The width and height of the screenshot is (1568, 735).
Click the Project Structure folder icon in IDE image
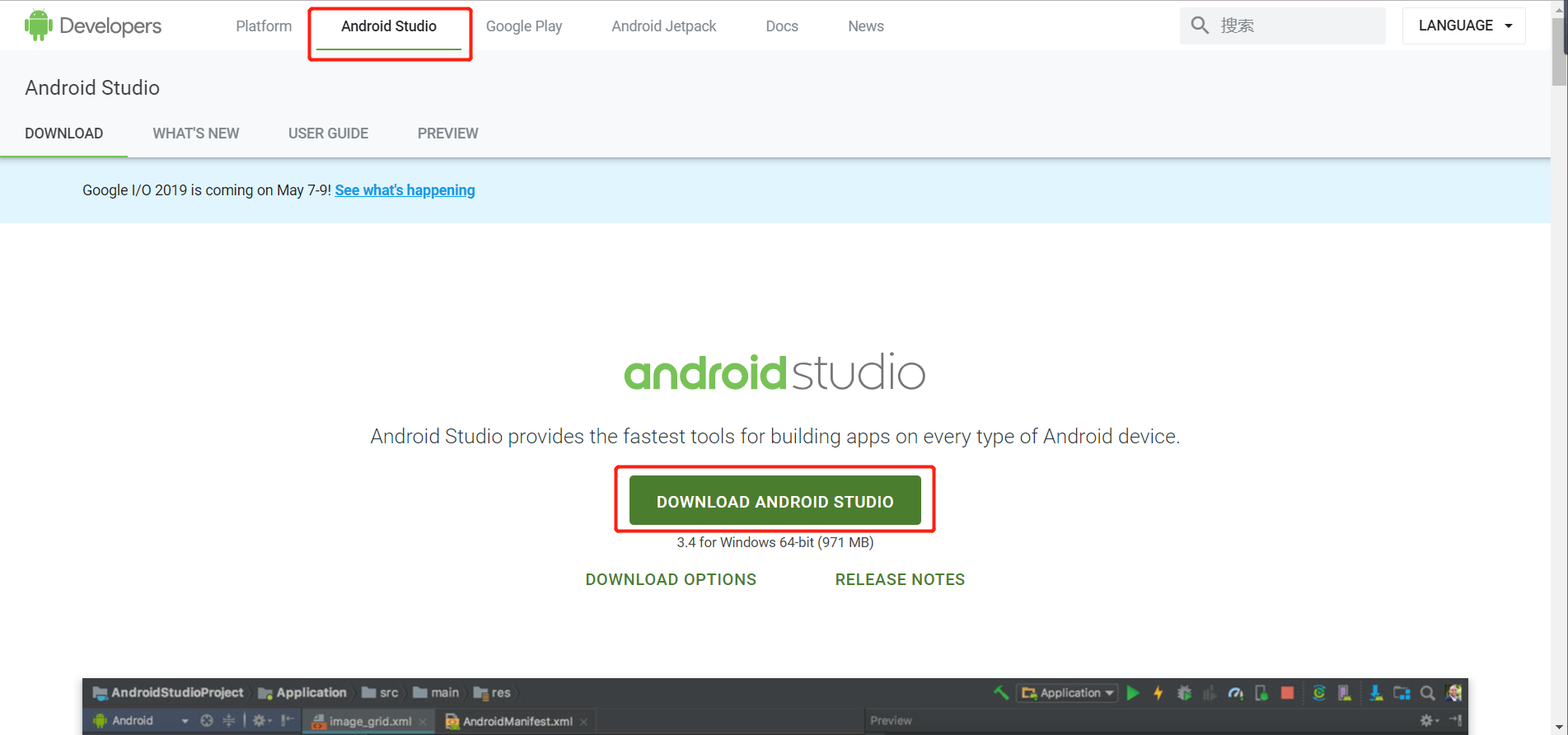(x=1402, y=693)
